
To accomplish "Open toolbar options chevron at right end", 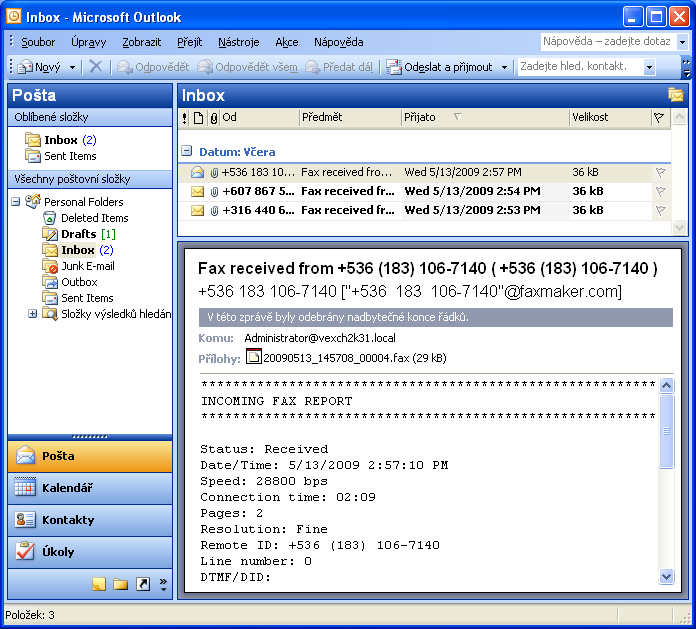I will click(687, 67).
